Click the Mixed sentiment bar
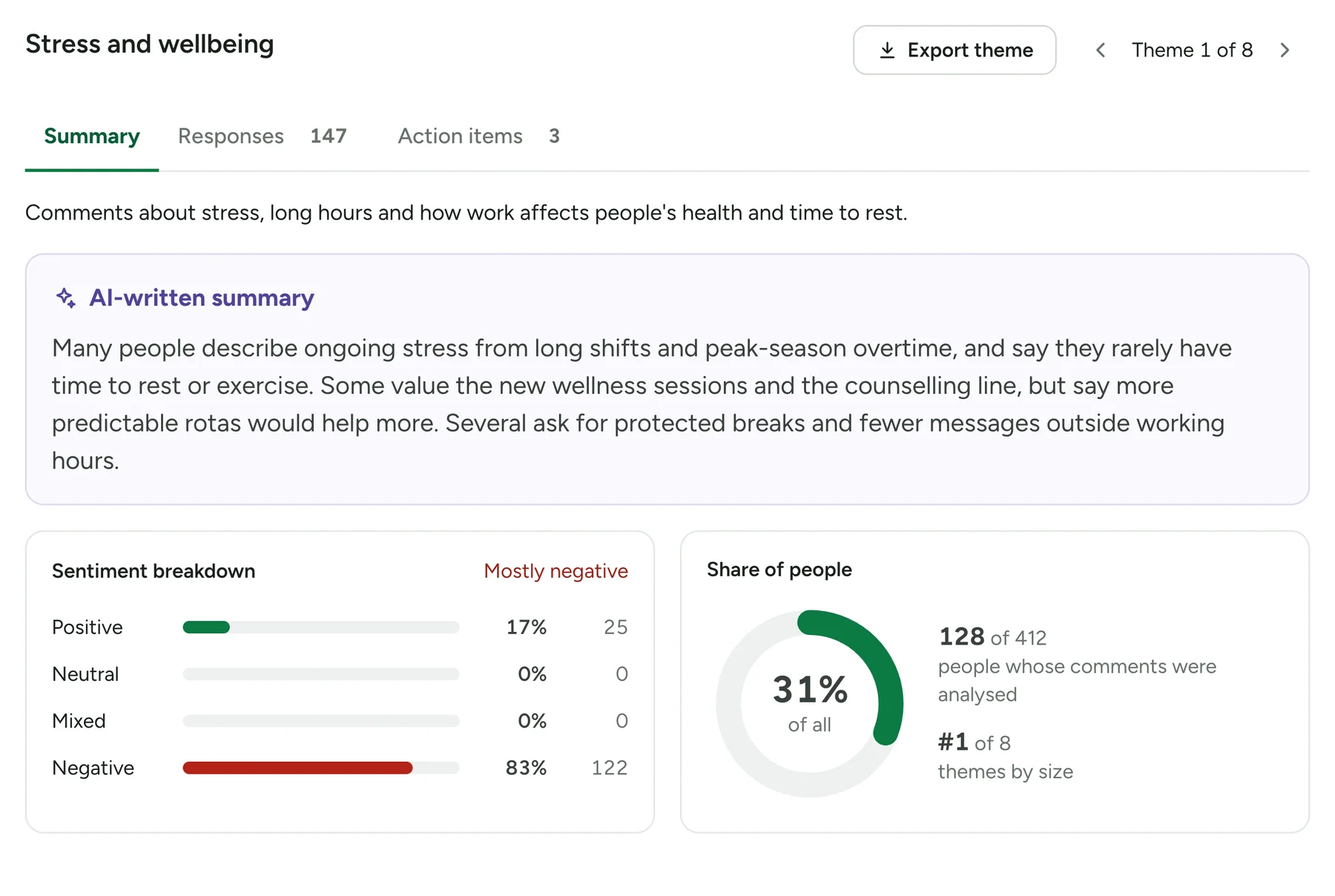Image resolution: width=1335 pixels, height=896 pixels. point(321,721)
